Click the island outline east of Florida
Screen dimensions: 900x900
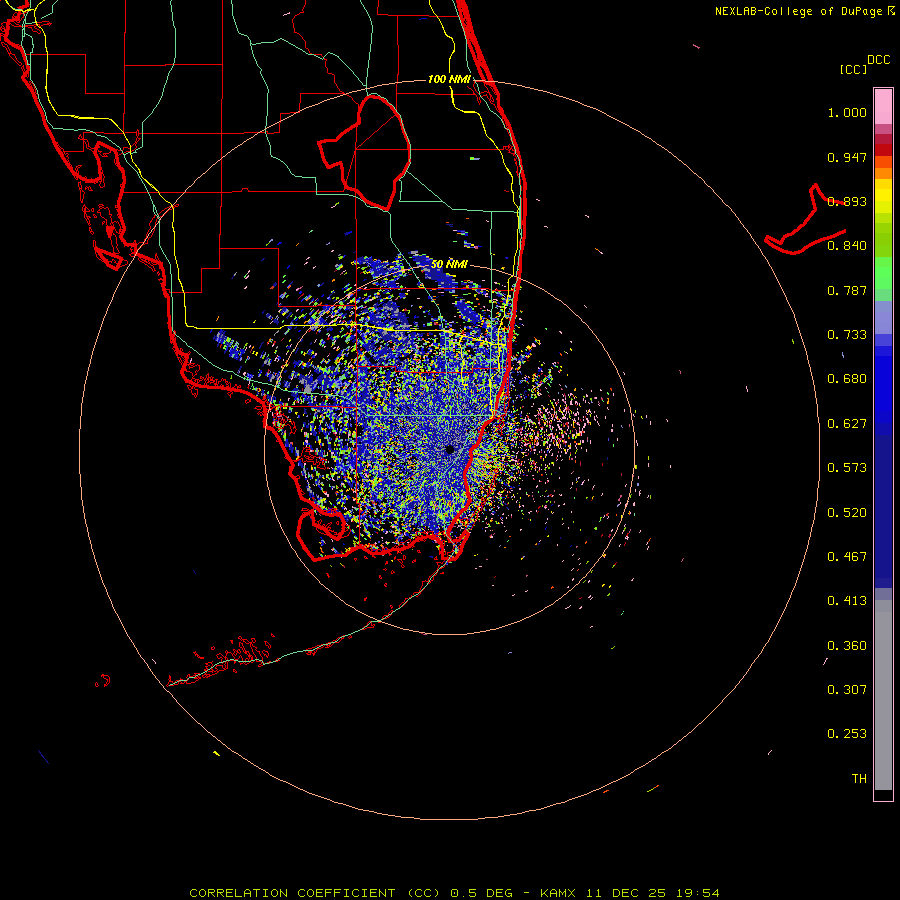[x=805, y=220]
